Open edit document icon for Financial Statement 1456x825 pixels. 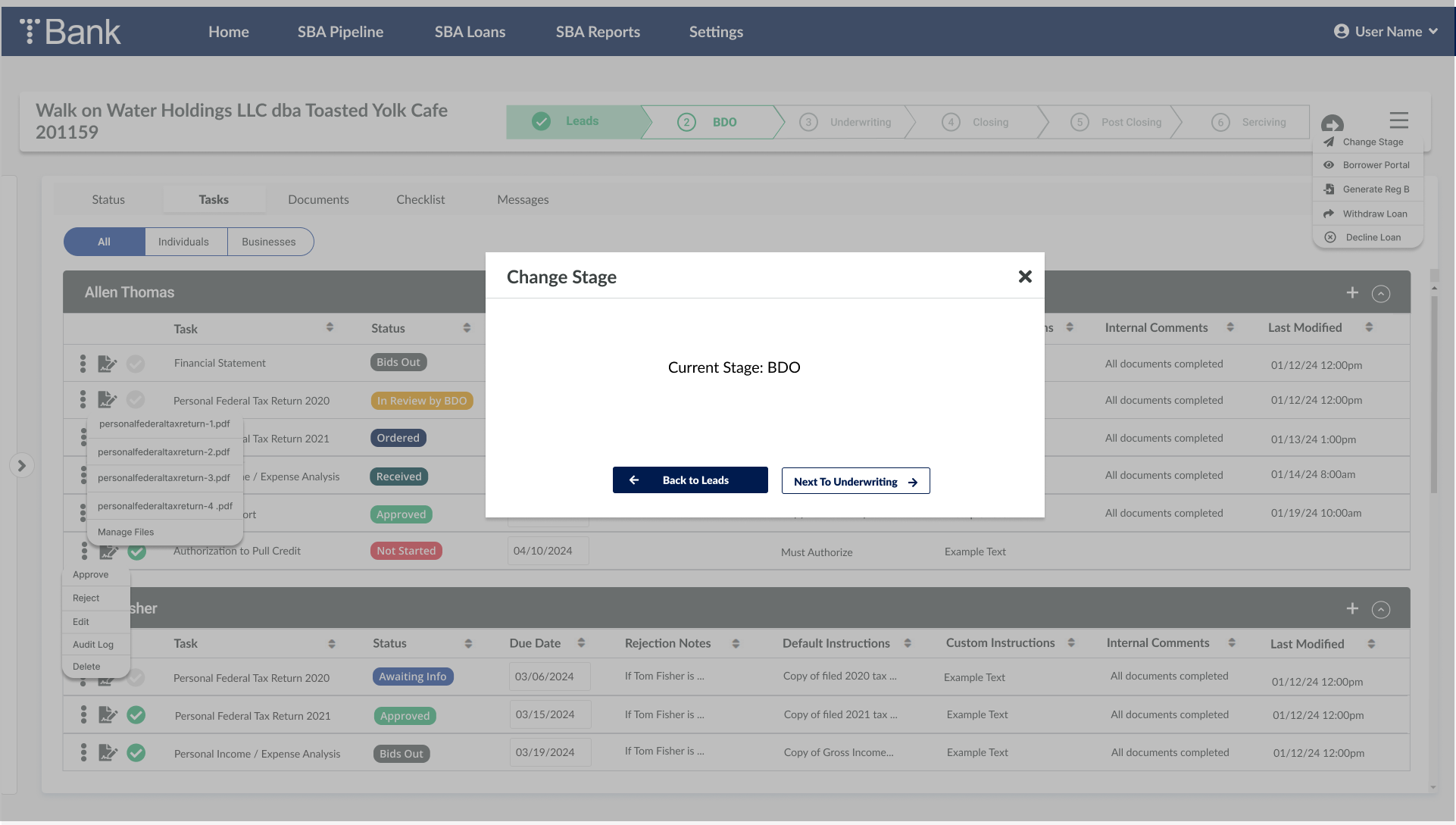108,364
